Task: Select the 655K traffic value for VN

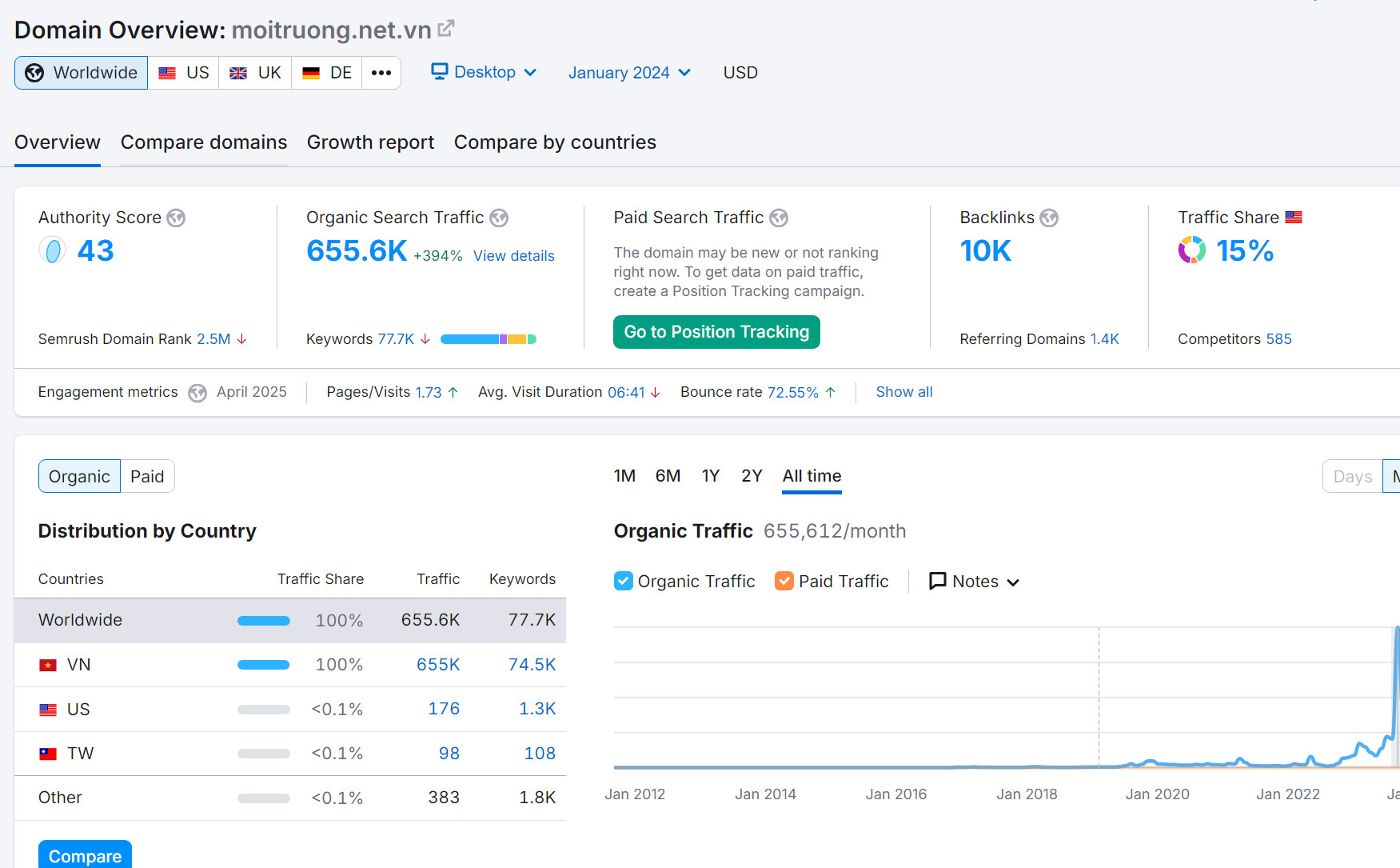Action: click(438, 664)
